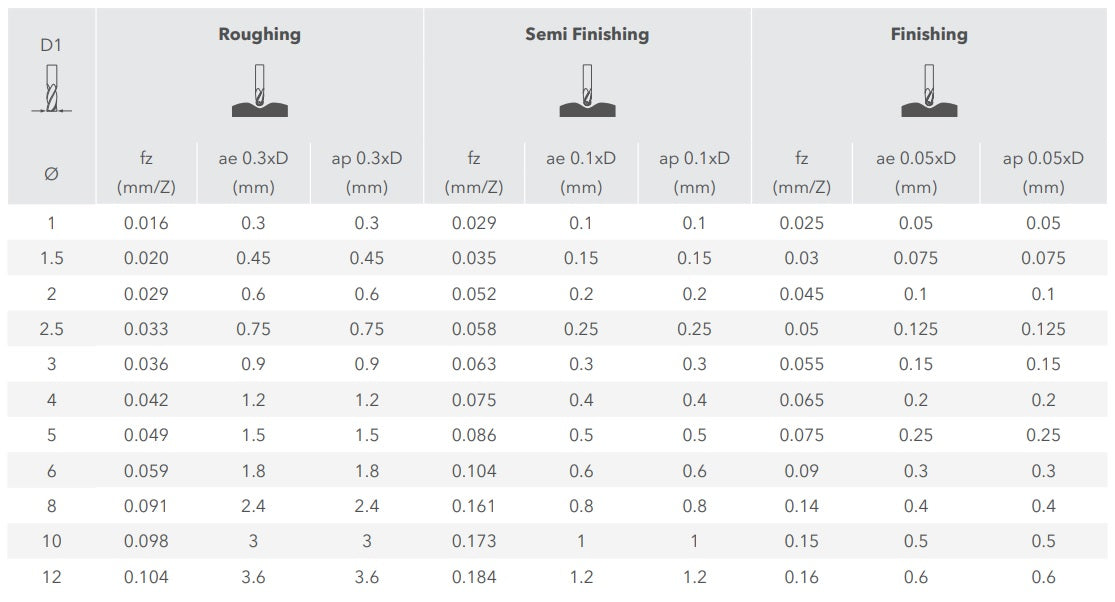Click the diameter 2.5 row label
Viewport: 1115px width, 602px height.
[51, 329]
